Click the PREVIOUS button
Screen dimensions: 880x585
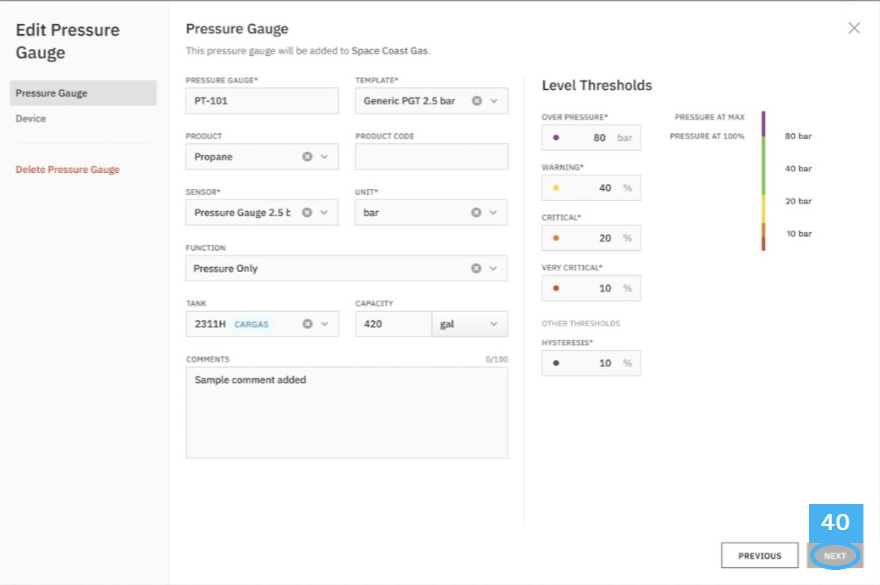759,555
